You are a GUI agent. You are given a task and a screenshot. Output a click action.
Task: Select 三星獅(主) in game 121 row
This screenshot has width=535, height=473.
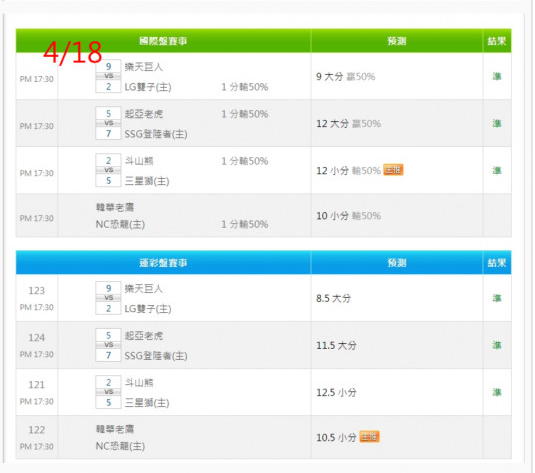pos(147,403)
